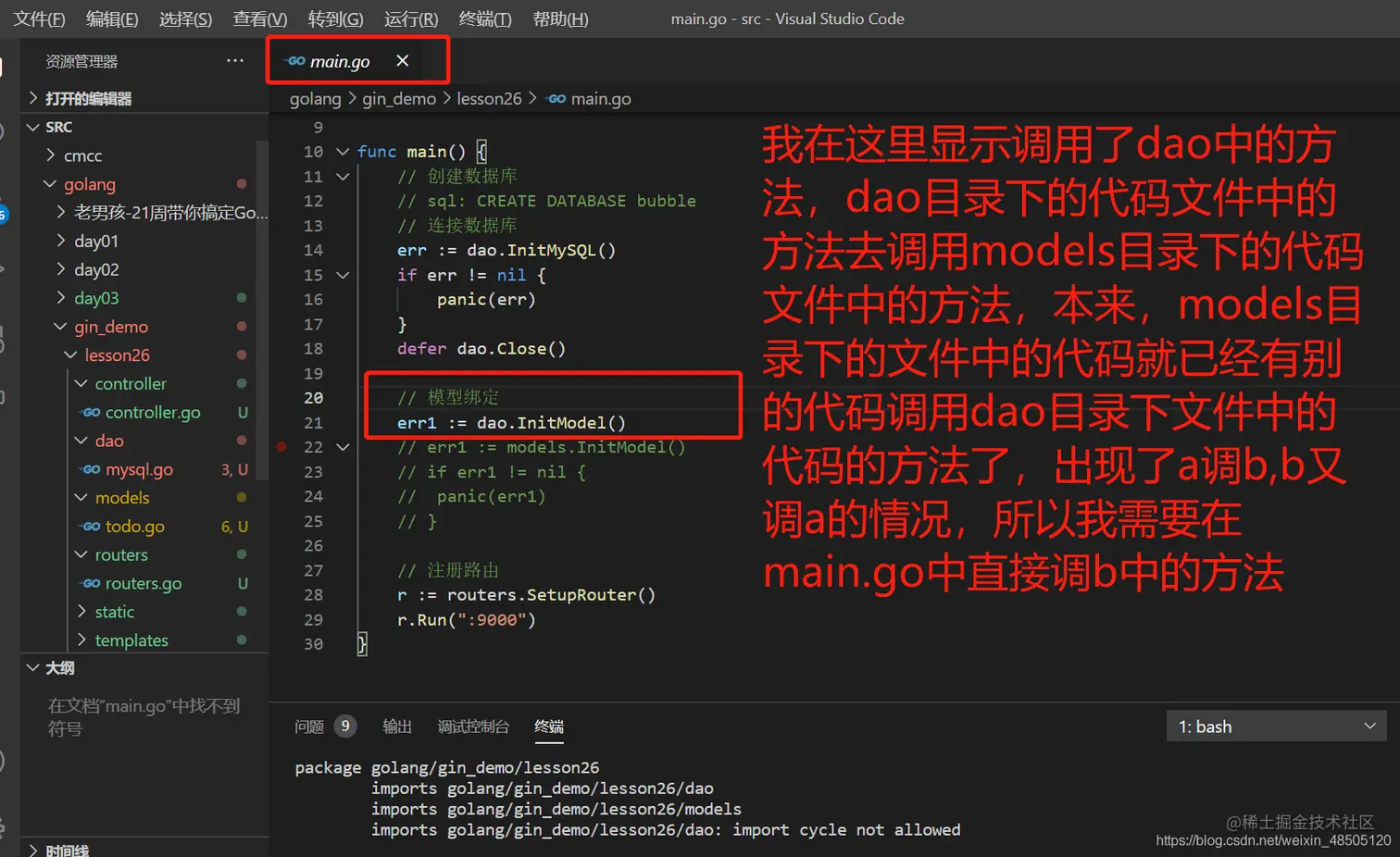Expand the day02 folder
This screenshot has width=1400, height=857.
tap(96, 270)
